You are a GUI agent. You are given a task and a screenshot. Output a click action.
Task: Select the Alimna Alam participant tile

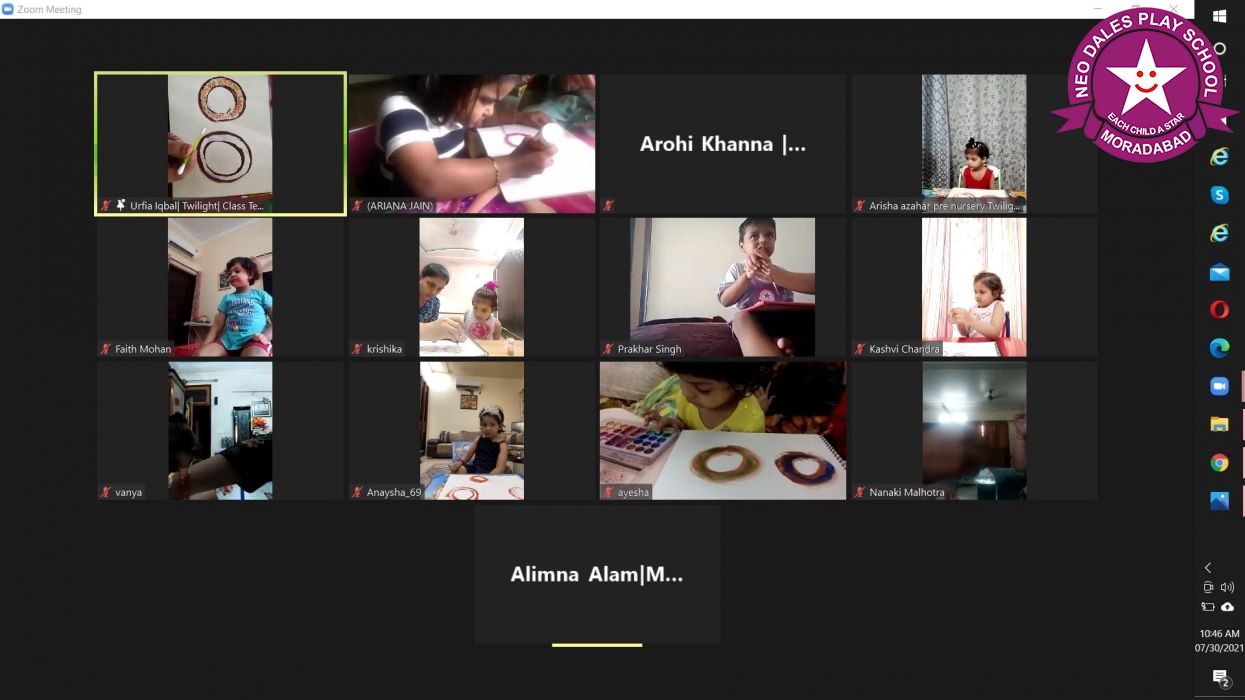[x=597, y=574]
